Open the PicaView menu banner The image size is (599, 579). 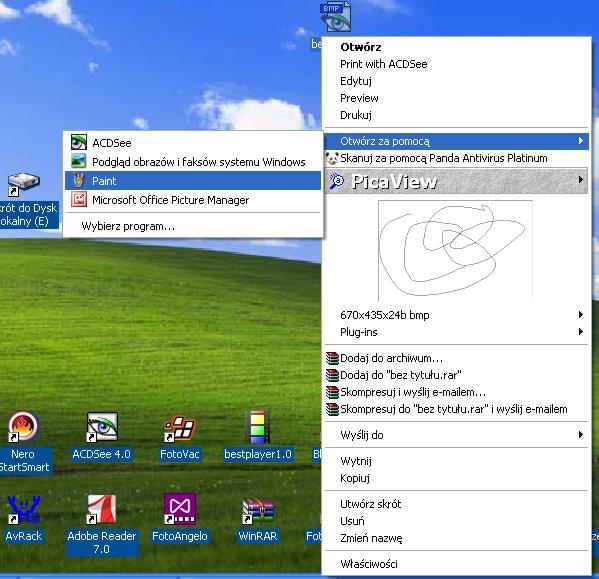pos(456,181)
